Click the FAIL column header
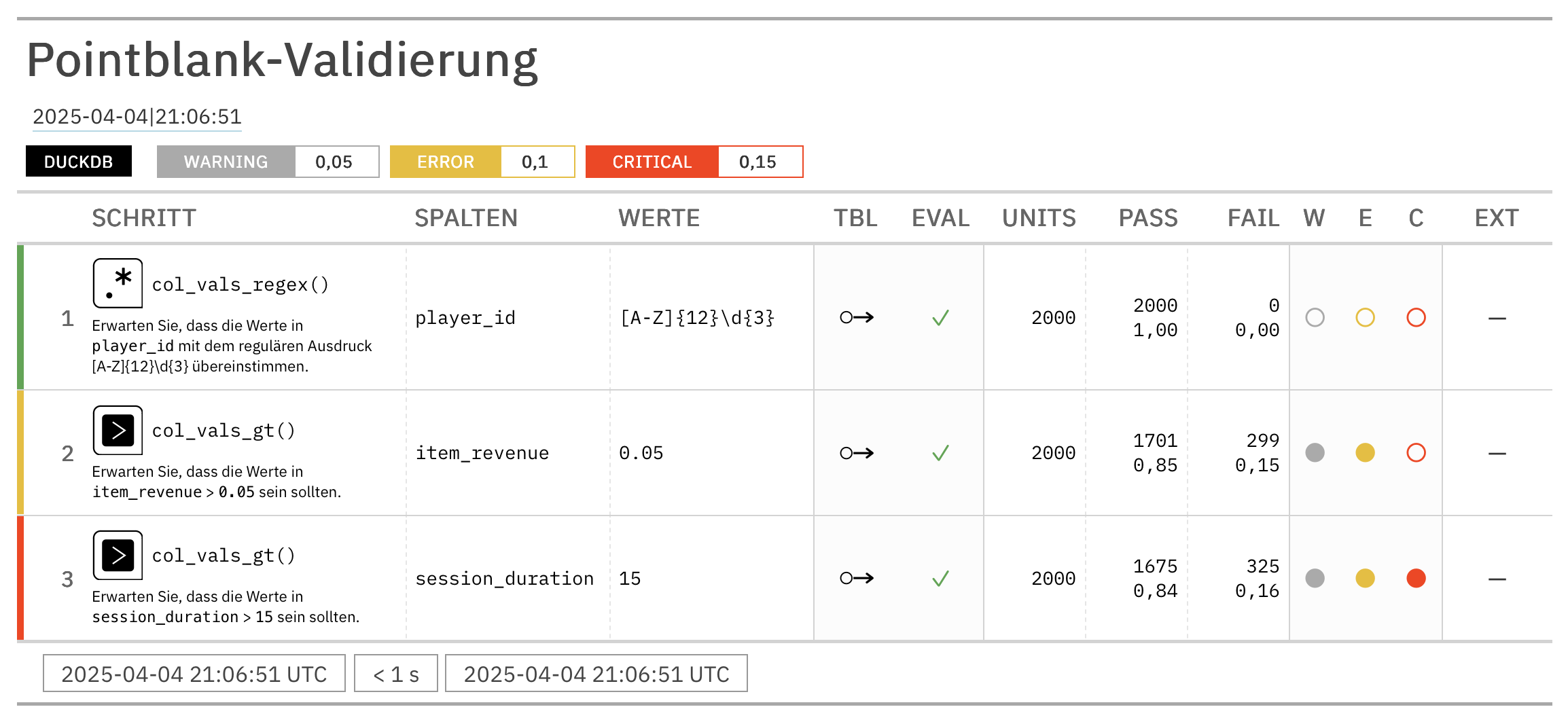1568x724 pixels. (x=1253, y=218)
